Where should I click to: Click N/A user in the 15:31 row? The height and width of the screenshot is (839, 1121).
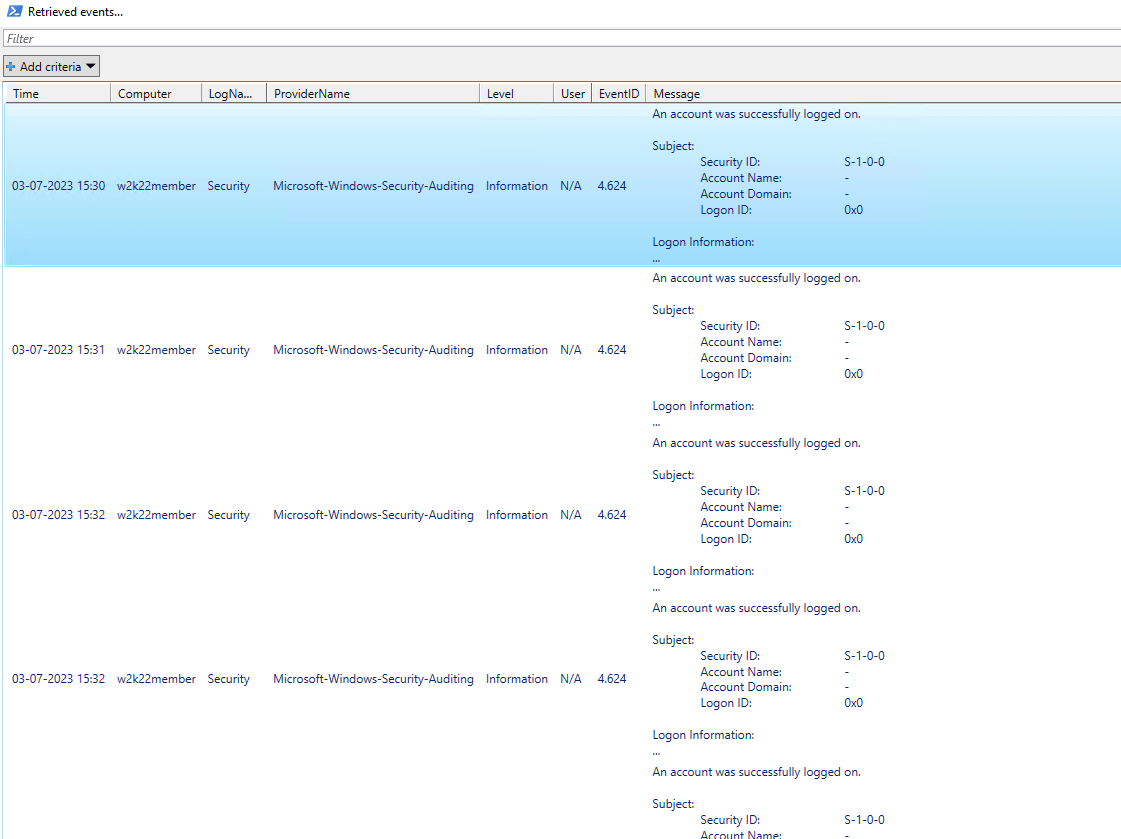click(571, 350)
